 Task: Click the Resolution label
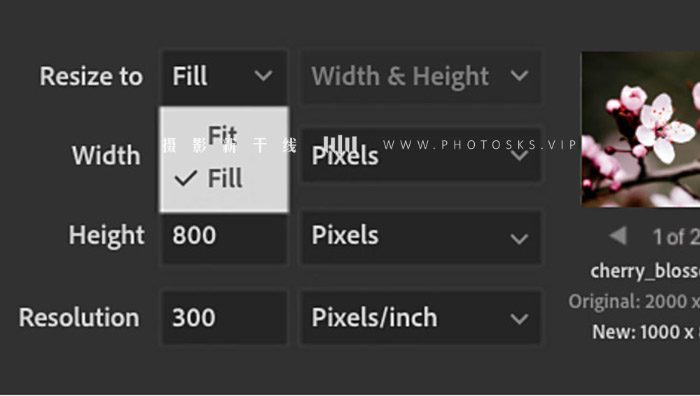(79, 317)
